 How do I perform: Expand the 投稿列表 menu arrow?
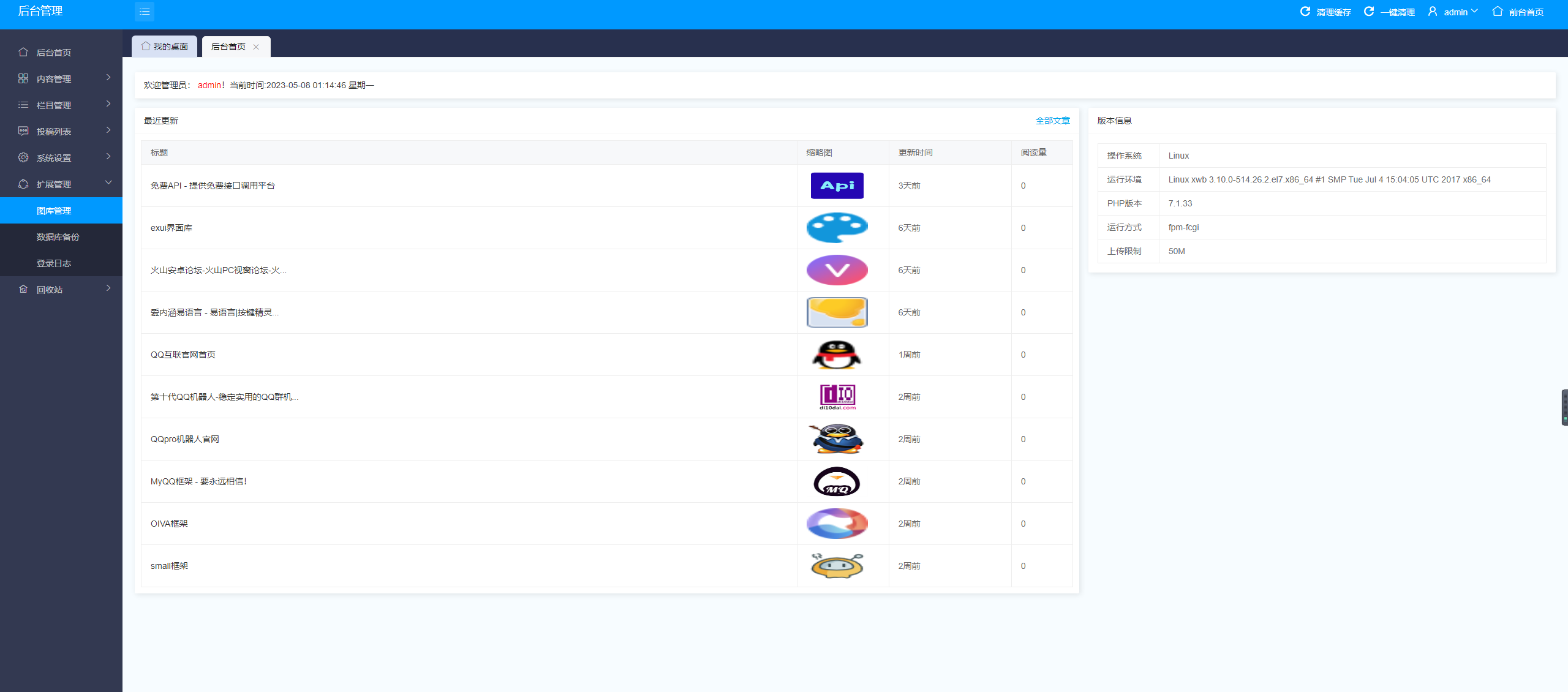(108, 130)
